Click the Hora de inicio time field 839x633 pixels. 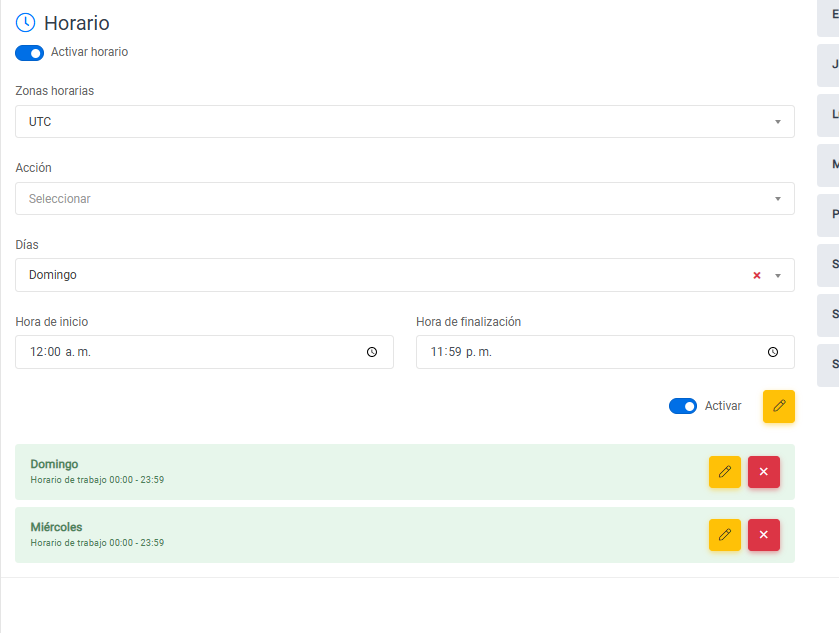[x=190, y=352]
